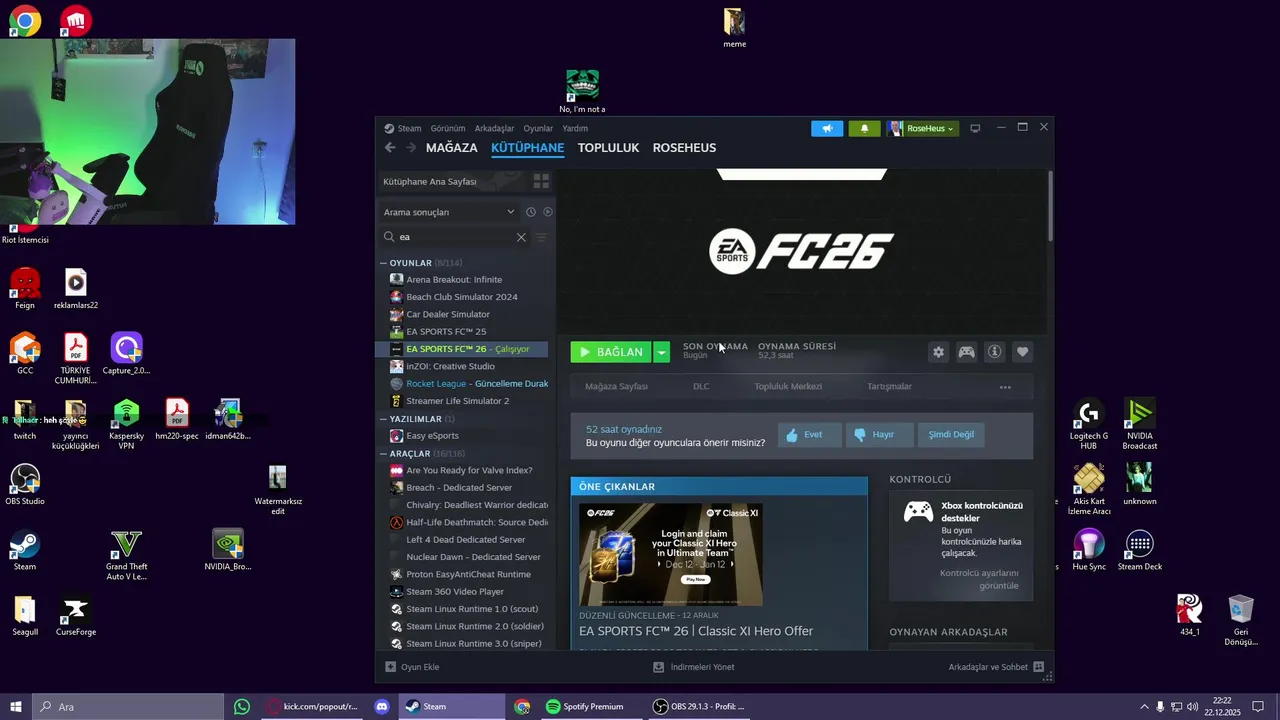The image size is (1280, 720).
Task: Go forward with the Steam navigation arrow
Action: tap(411, 147)
